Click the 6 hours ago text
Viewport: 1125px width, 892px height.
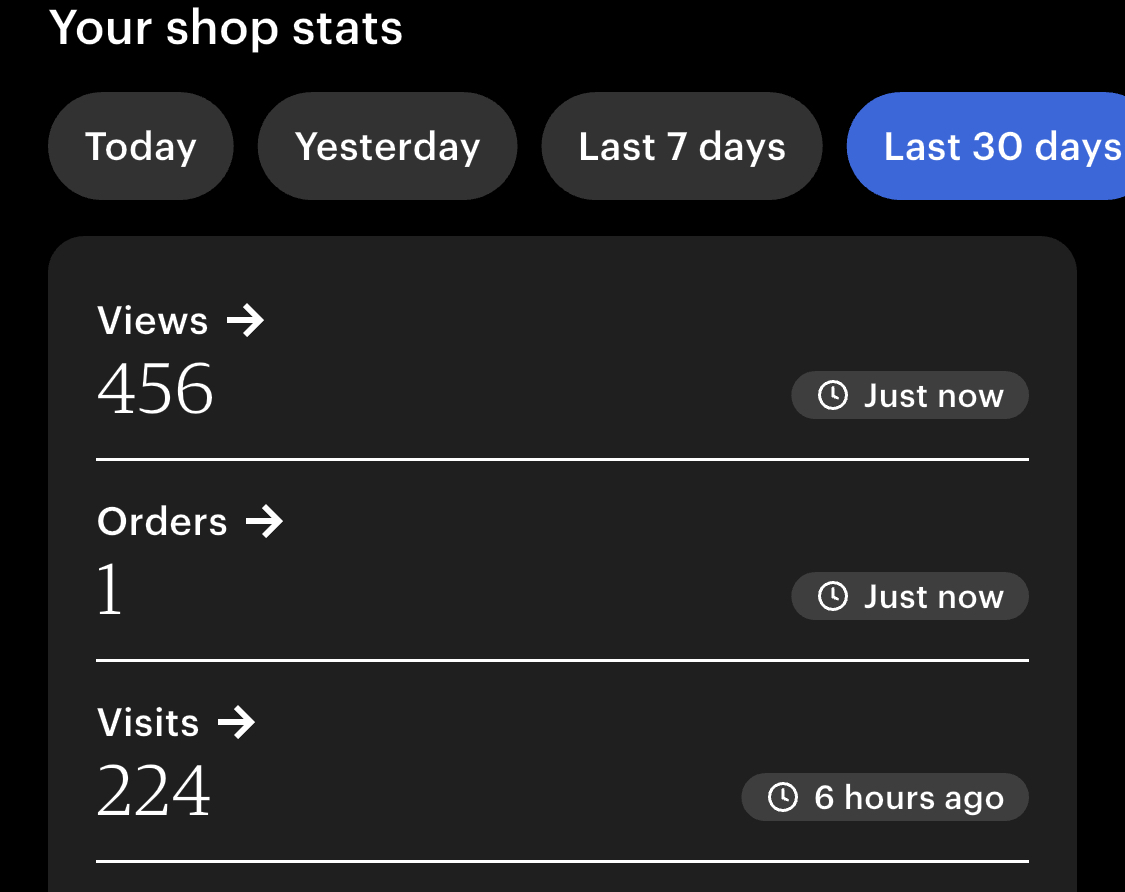click(908, 798)
